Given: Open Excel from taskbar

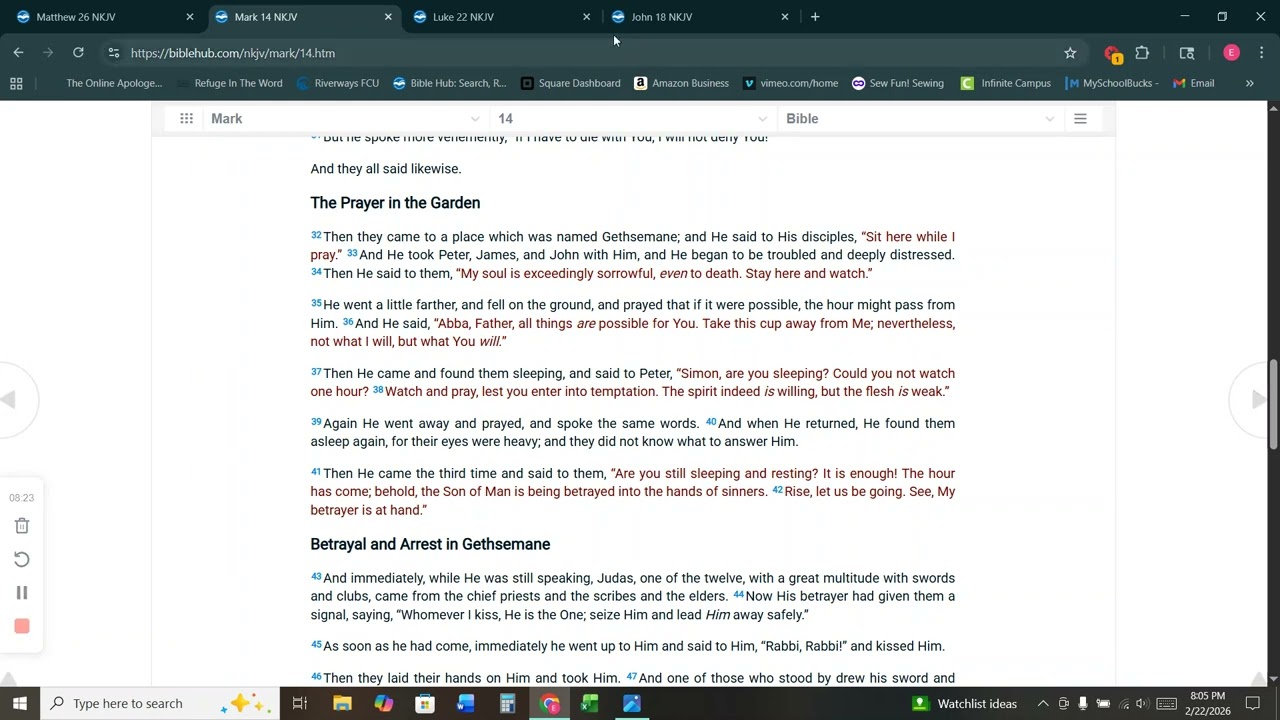Looking at the screenshot, I should point(590,703).
